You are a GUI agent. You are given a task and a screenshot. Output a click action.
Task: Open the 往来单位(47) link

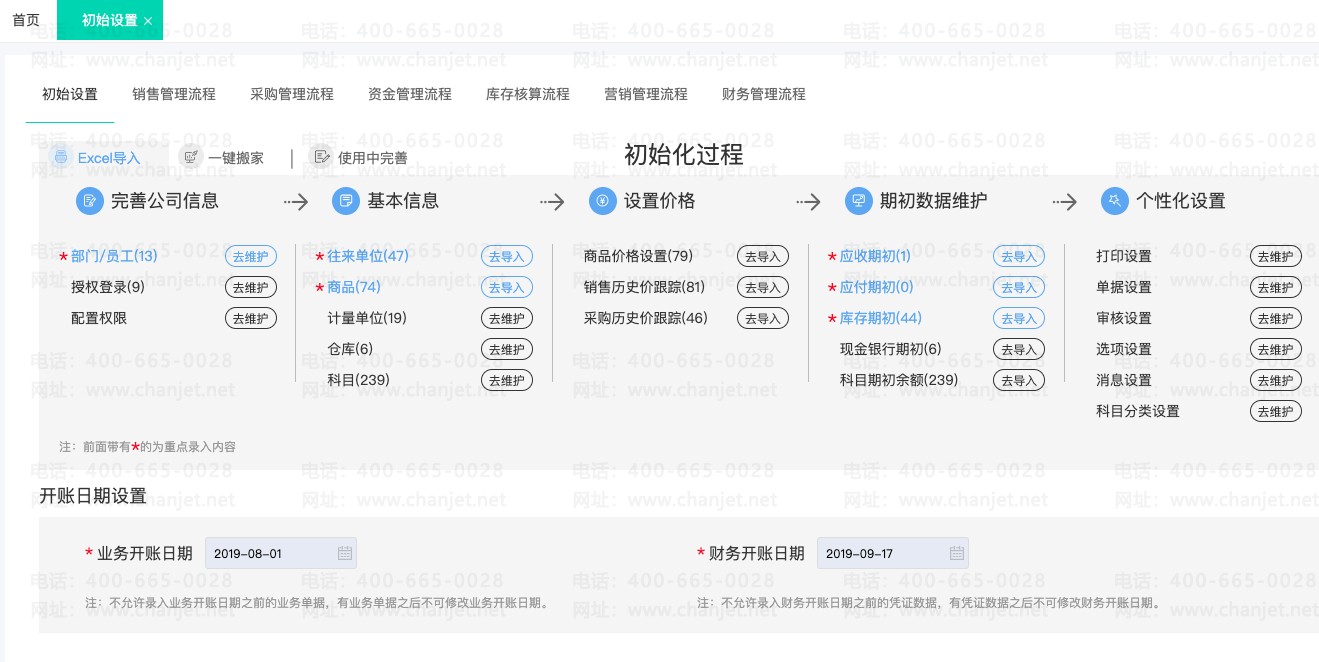point(368,256)
